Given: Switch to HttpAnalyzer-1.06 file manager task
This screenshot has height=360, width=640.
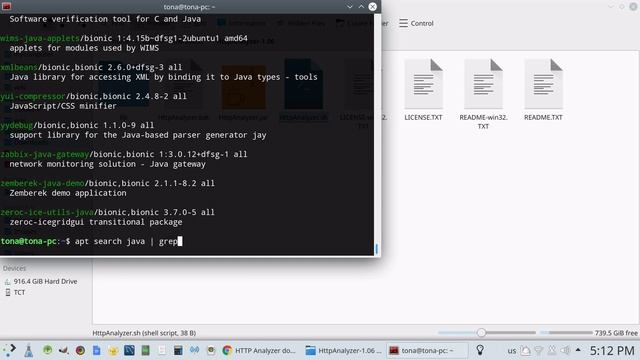Looking at the screenshot, I should (343, 350).
